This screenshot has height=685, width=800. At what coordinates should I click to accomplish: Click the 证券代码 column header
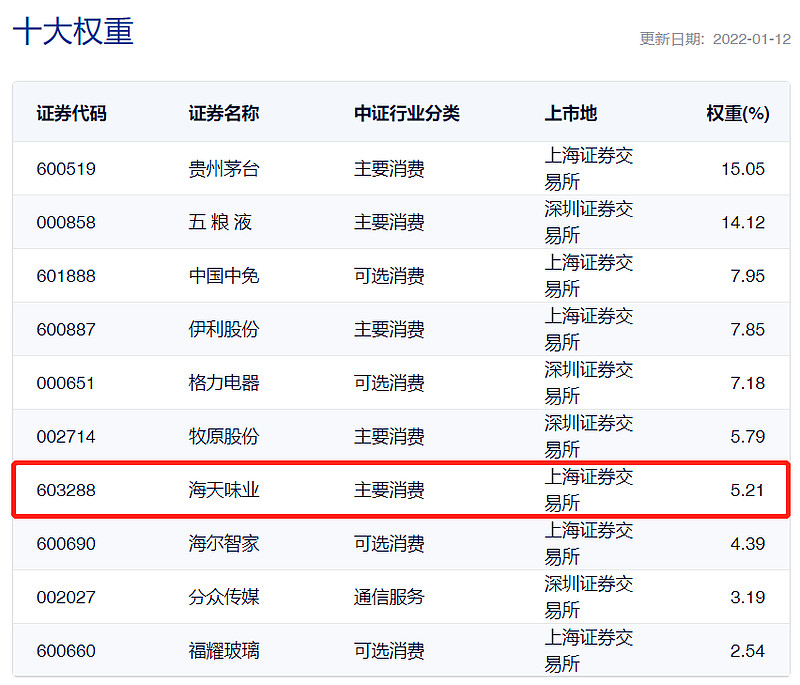(x=71, y=113)
